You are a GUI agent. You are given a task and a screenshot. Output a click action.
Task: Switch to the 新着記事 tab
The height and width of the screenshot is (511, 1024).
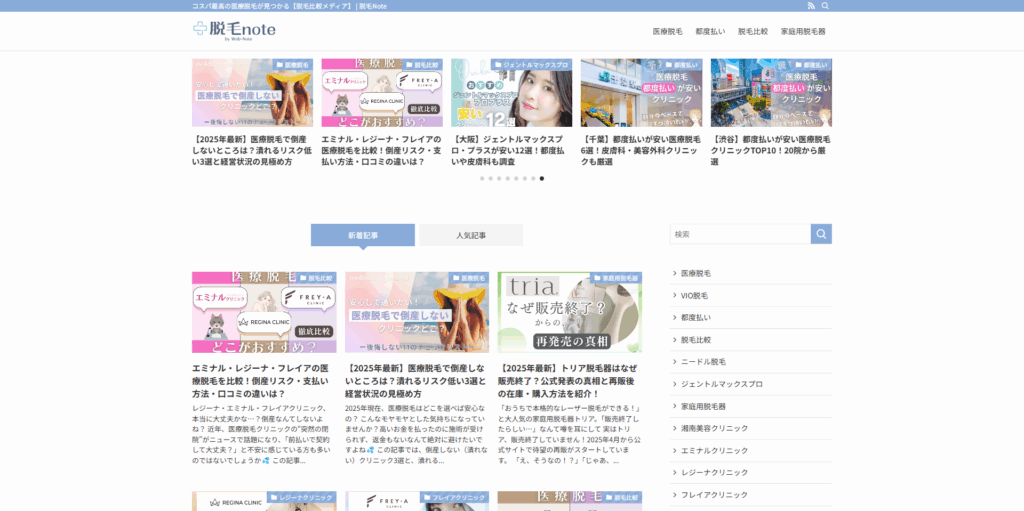pos(362,235)
